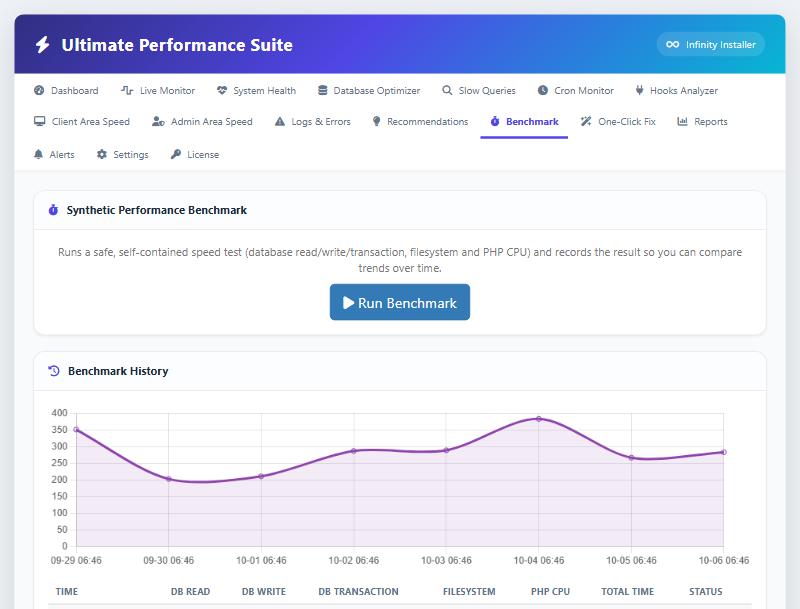This screenshot has height=609, width=800.
Task: Click stopwatch icon beside Synthetic Performance Benchmark
Action: point(53,210)
